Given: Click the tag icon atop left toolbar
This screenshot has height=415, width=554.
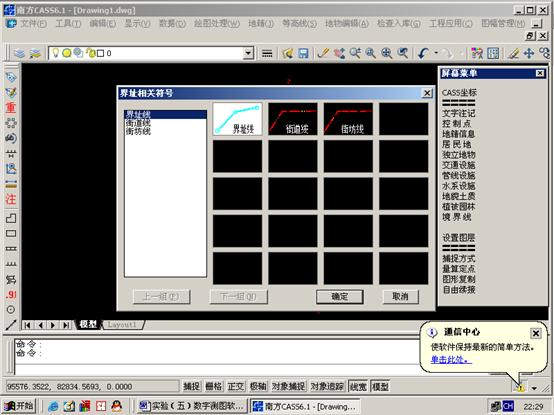Looking at the screenshot, I should [x=11, y=77].
